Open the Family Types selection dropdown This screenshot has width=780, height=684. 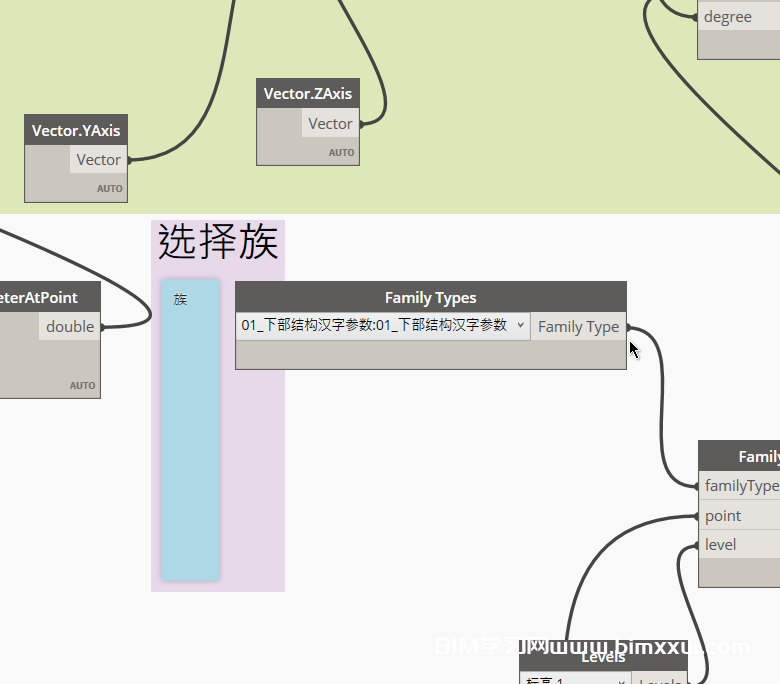[x=520, y=326]
